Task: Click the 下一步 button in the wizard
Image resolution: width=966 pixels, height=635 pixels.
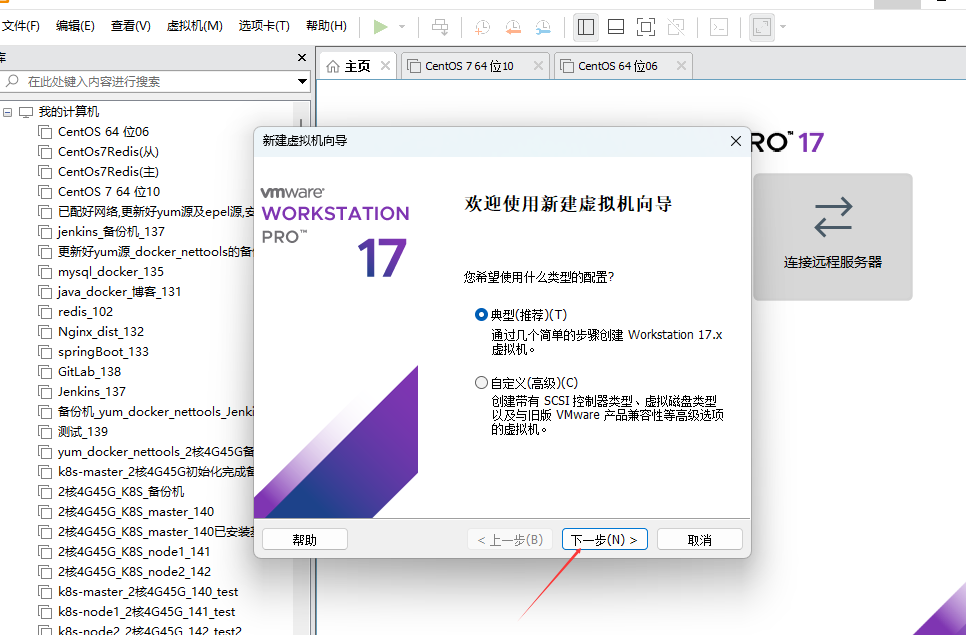Action: click(x=604, y=538)
